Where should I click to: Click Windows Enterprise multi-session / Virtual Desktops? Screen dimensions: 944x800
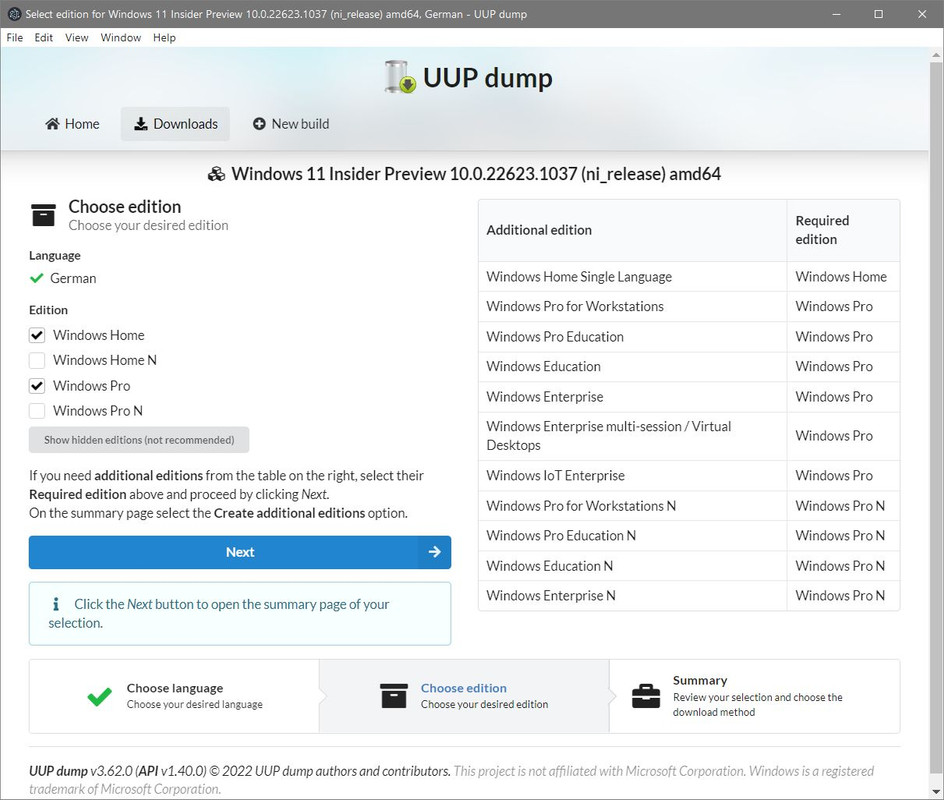point(633,436)
